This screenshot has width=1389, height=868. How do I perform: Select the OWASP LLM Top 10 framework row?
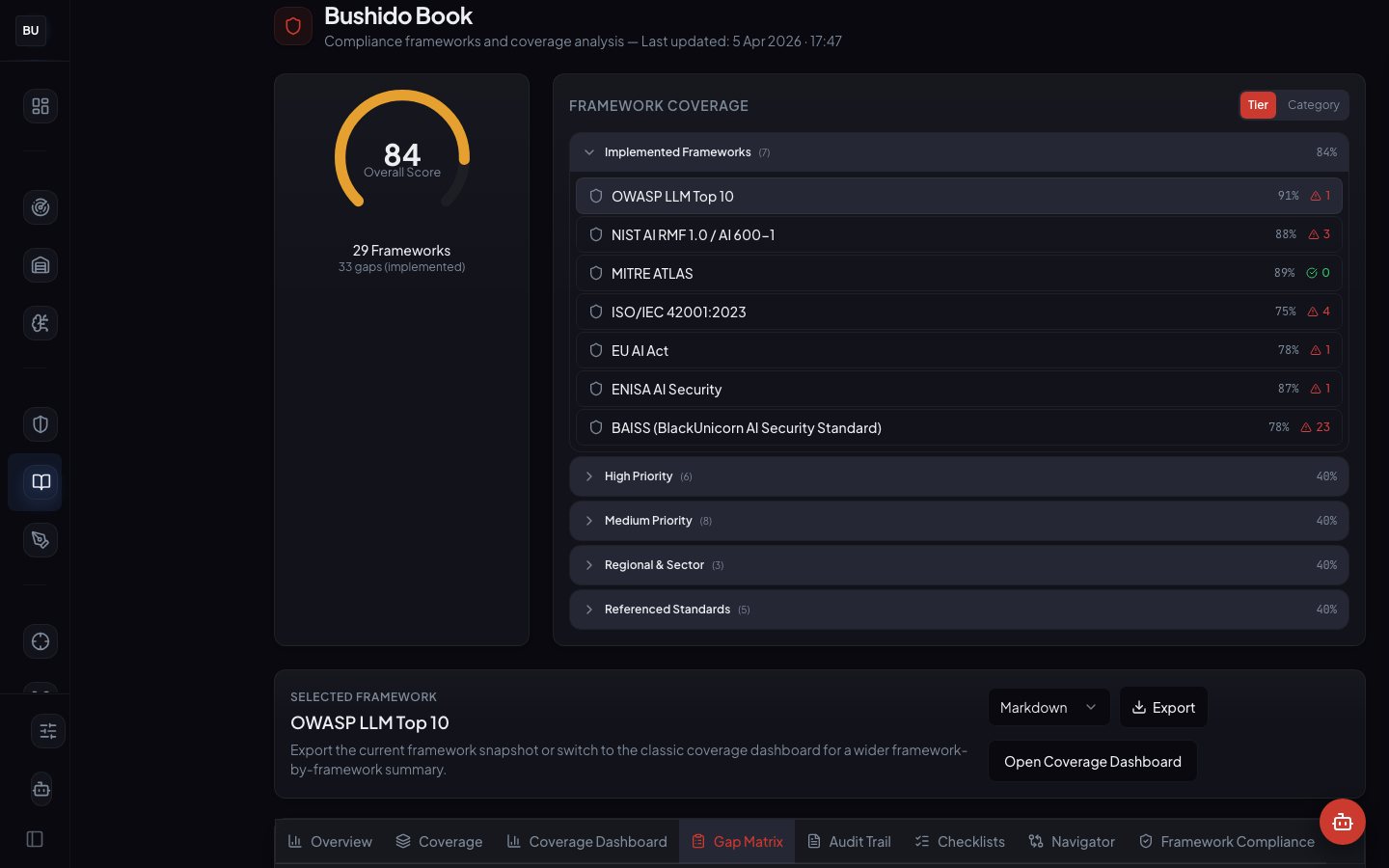[959, 196]
